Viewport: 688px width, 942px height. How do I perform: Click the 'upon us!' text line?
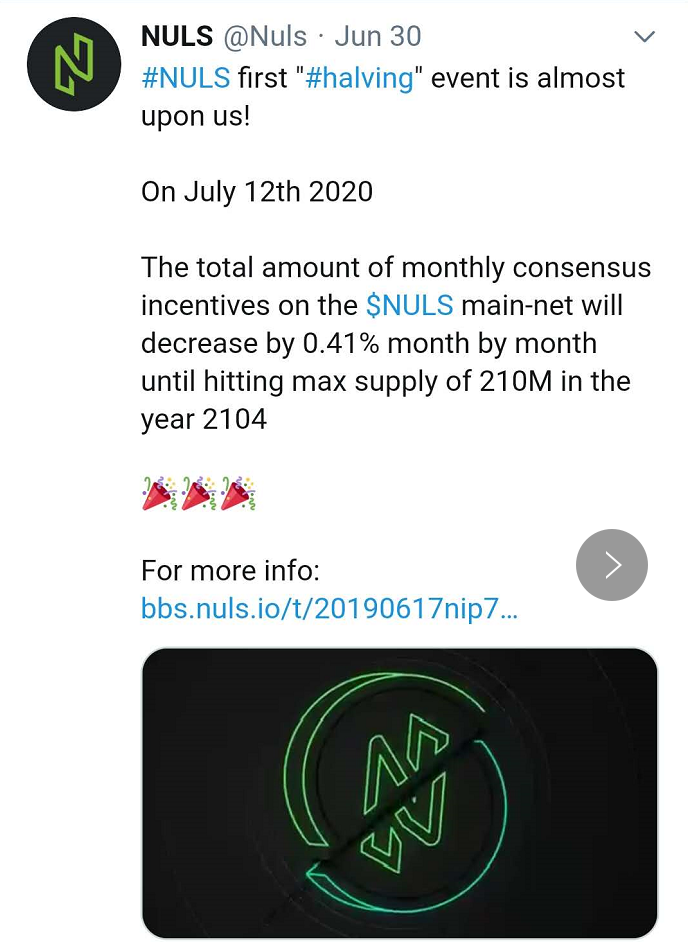[195, 117]
